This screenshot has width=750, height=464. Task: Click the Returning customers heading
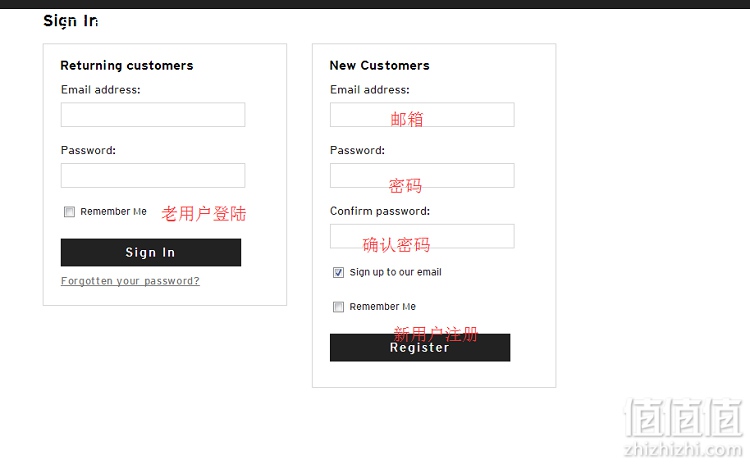click(127, 66)
